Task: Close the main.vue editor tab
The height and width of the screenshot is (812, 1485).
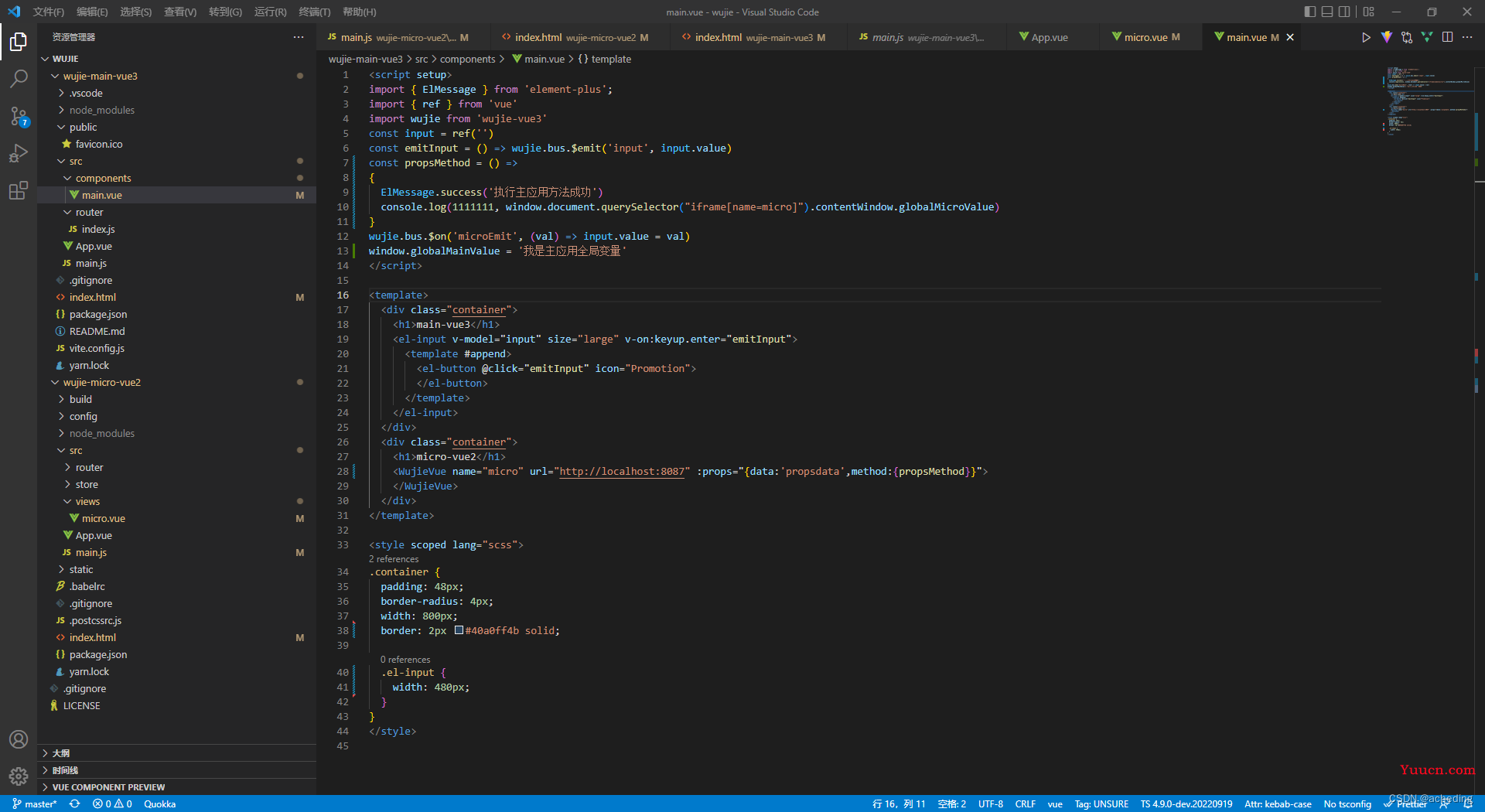Action: tap(1290, 37)
